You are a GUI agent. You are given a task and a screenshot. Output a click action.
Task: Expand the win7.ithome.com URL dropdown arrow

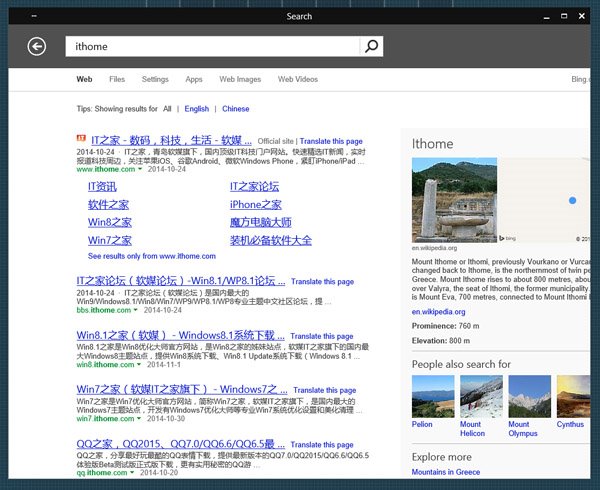[x=139, y=418]
